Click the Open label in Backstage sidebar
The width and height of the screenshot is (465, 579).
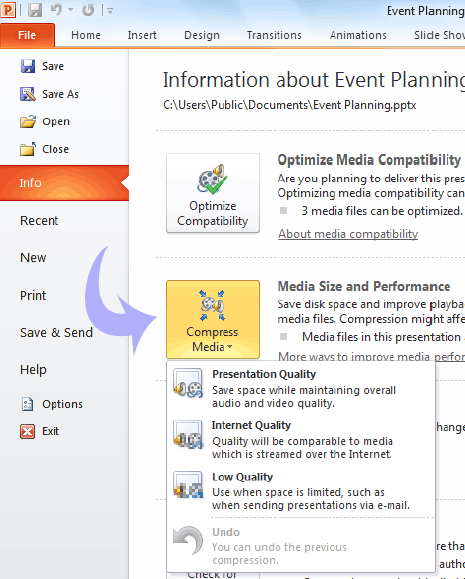56,121
